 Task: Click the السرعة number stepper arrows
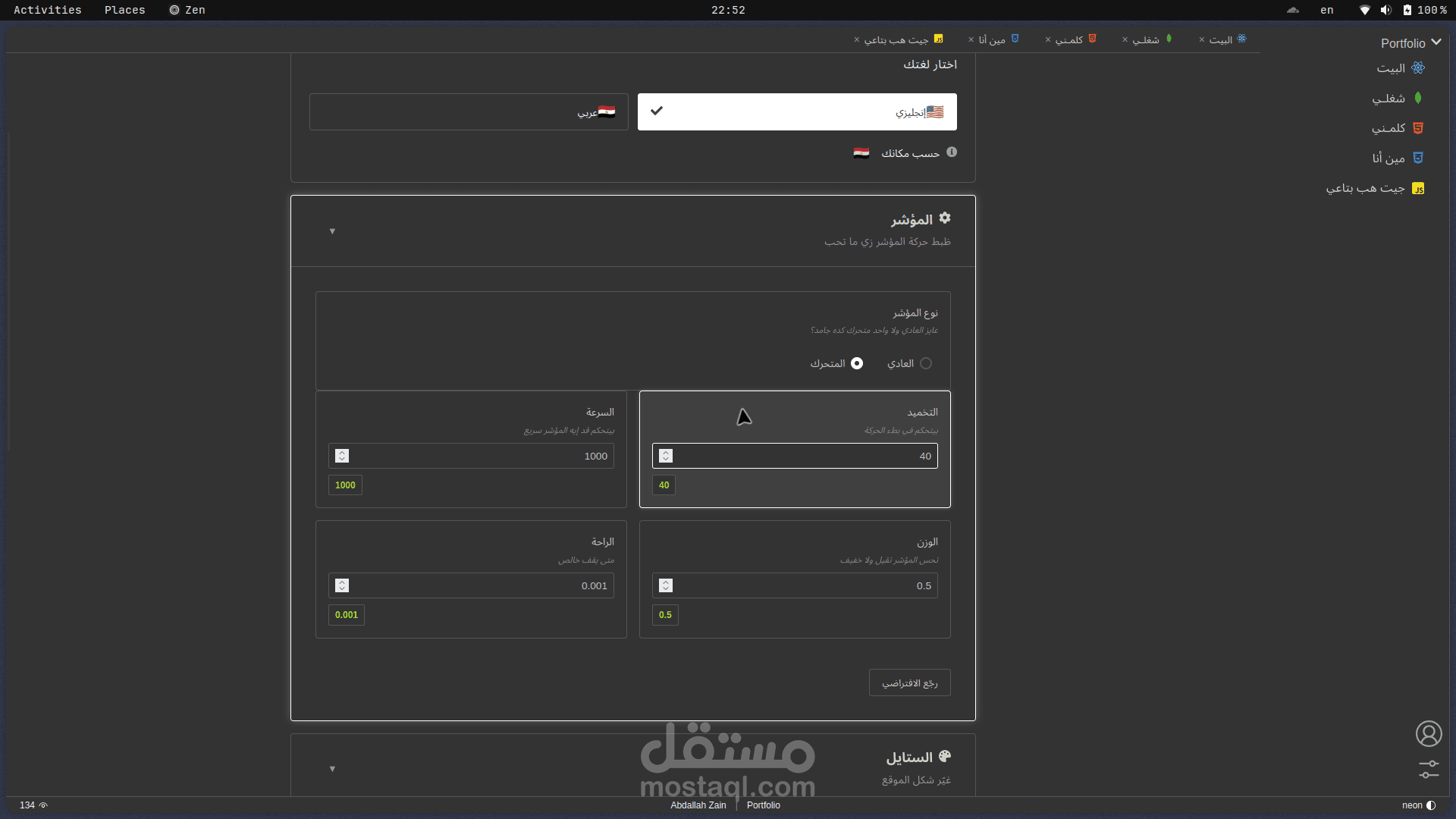(342, 456)
